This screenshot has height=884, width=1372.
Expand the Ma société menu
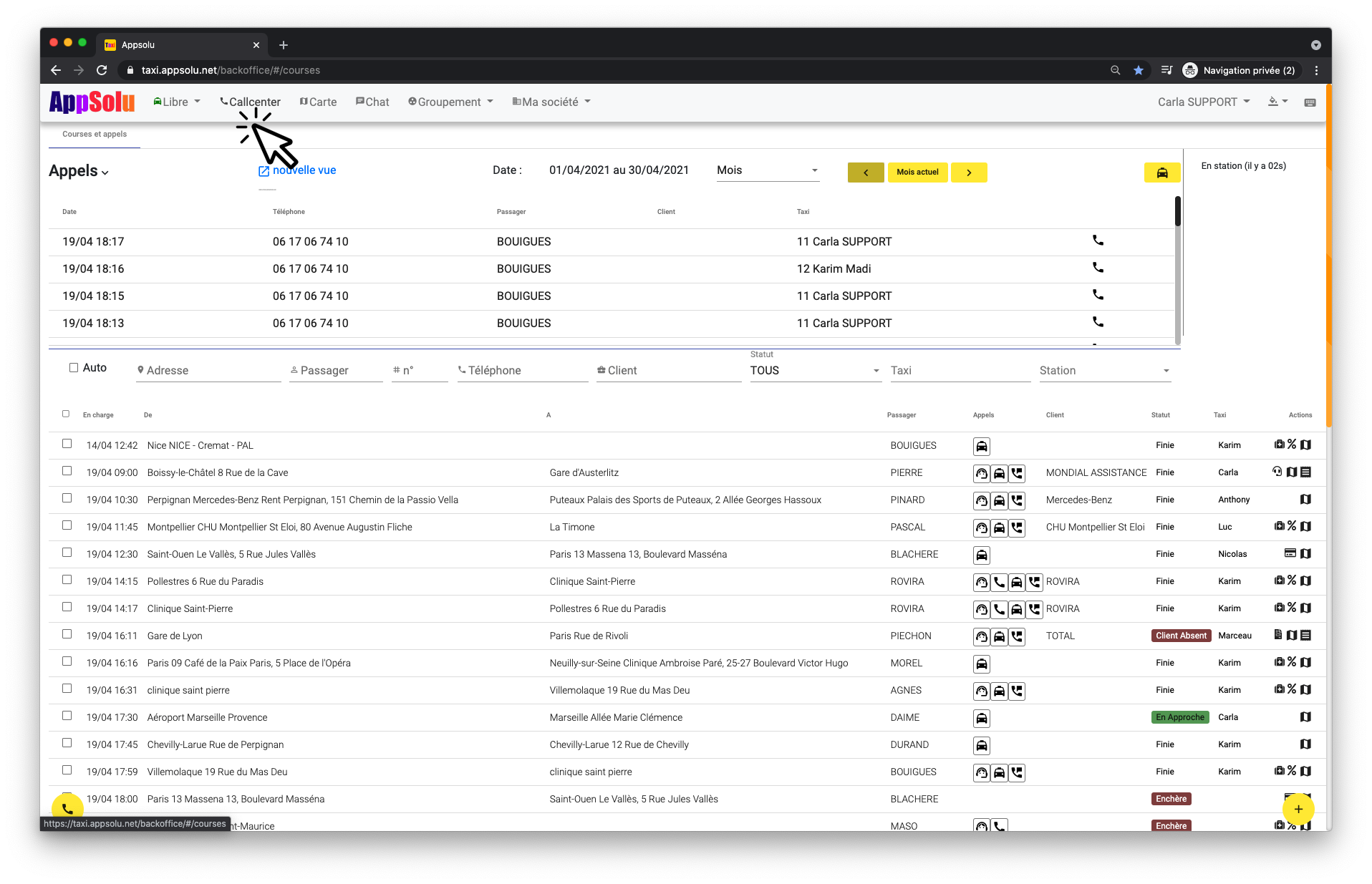551,102
